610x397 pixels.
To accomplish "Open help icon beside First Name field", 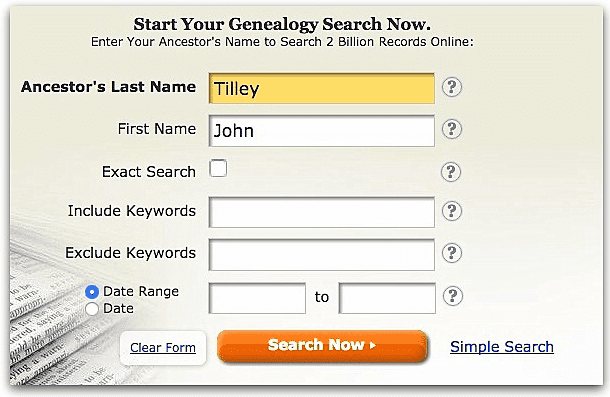I will click(452, 129).
